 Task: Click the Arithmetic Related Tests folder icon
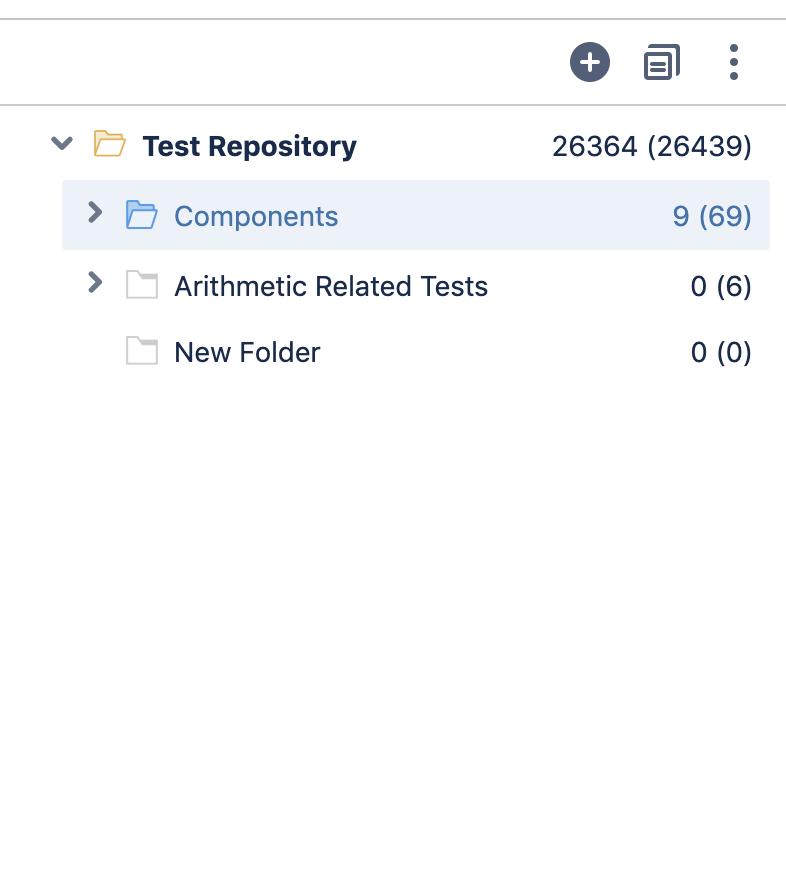tap(142, 285)
